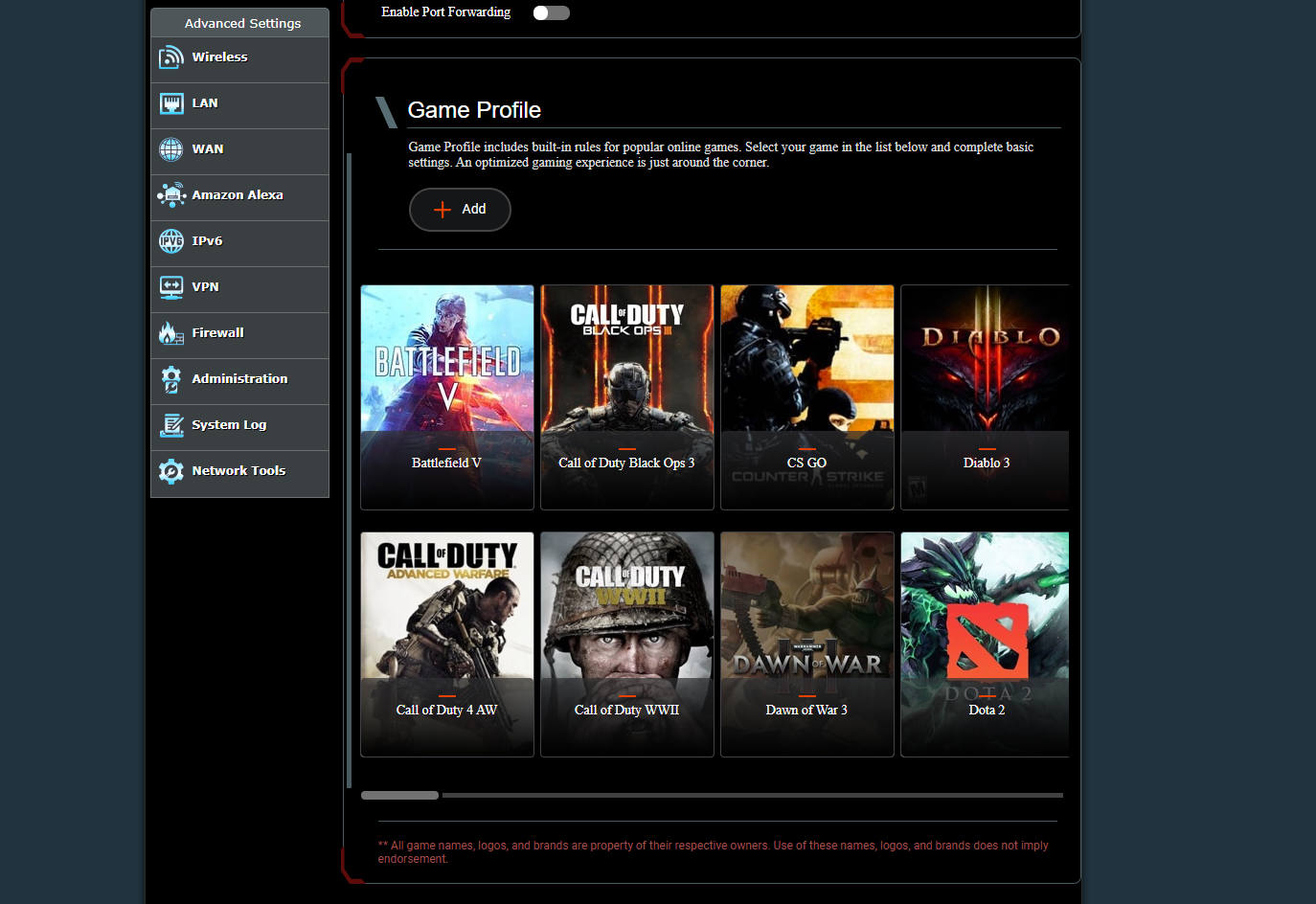Open VPN settings in the sidebar
The image size is (1316, 904).
coord(239,288)
